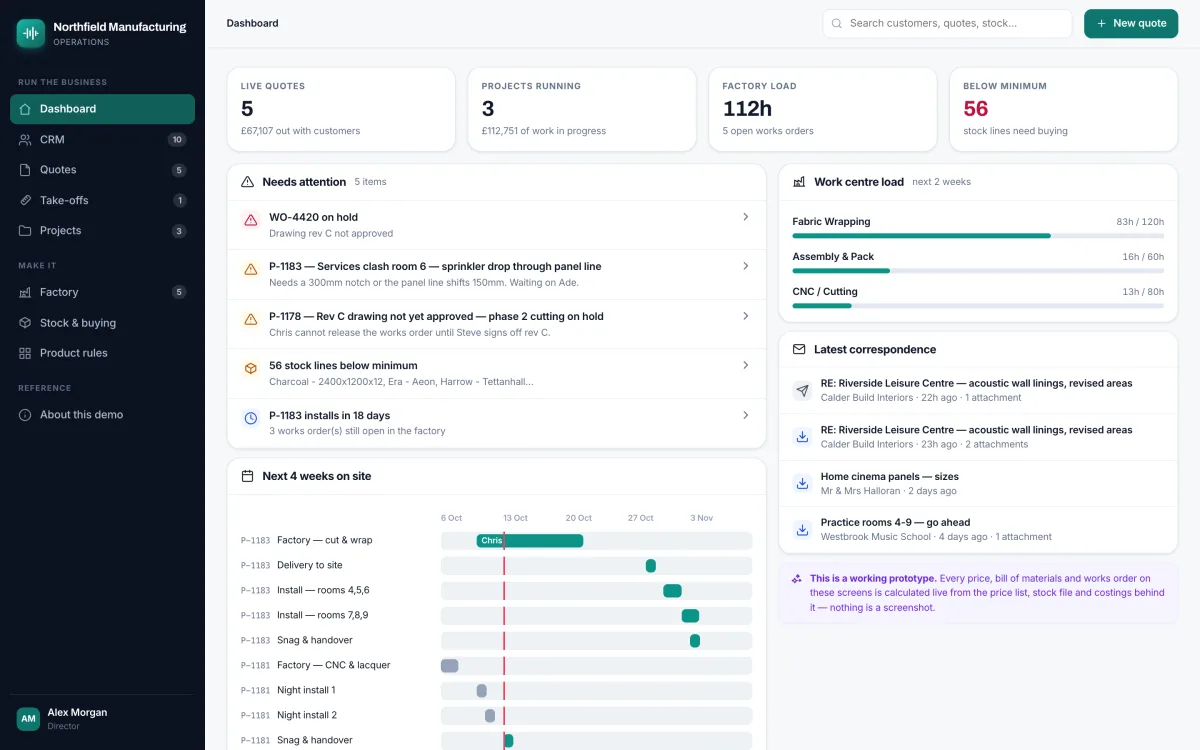Screen dimensions: 1200x750
Task: Click the Install — rooms 7,8,9 Gantt bar
Action: click(690, 616)
